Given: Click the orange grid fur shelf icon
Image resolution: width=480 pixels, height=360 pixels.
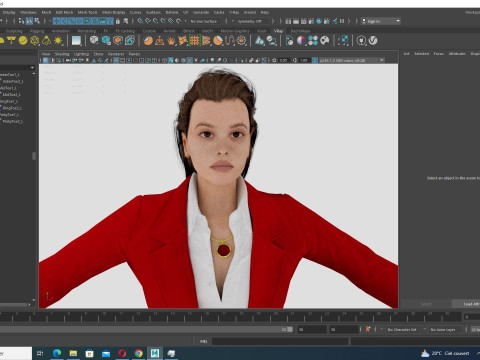Looking at the screenshot, I should click(194, 41).
